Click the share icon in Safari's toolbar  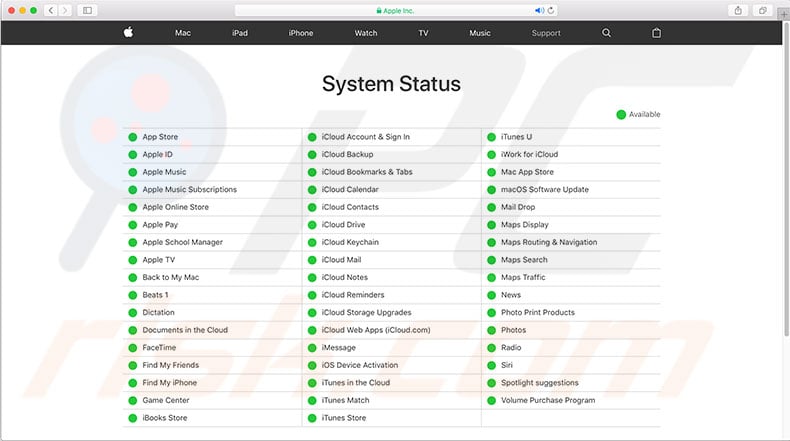(738, 10)
